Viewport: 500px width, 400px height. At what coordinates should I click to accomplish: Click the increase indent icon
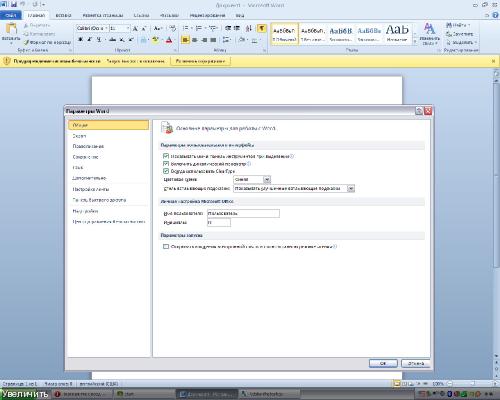click(237, 29)
